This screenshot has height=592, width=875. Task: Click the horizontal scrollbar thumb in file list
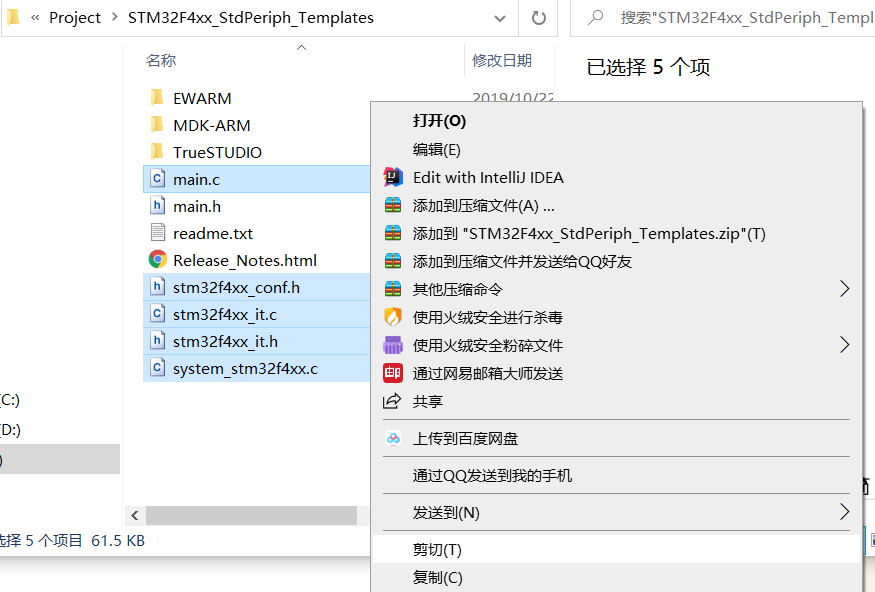pyautogui.click(x=251, y=515)
